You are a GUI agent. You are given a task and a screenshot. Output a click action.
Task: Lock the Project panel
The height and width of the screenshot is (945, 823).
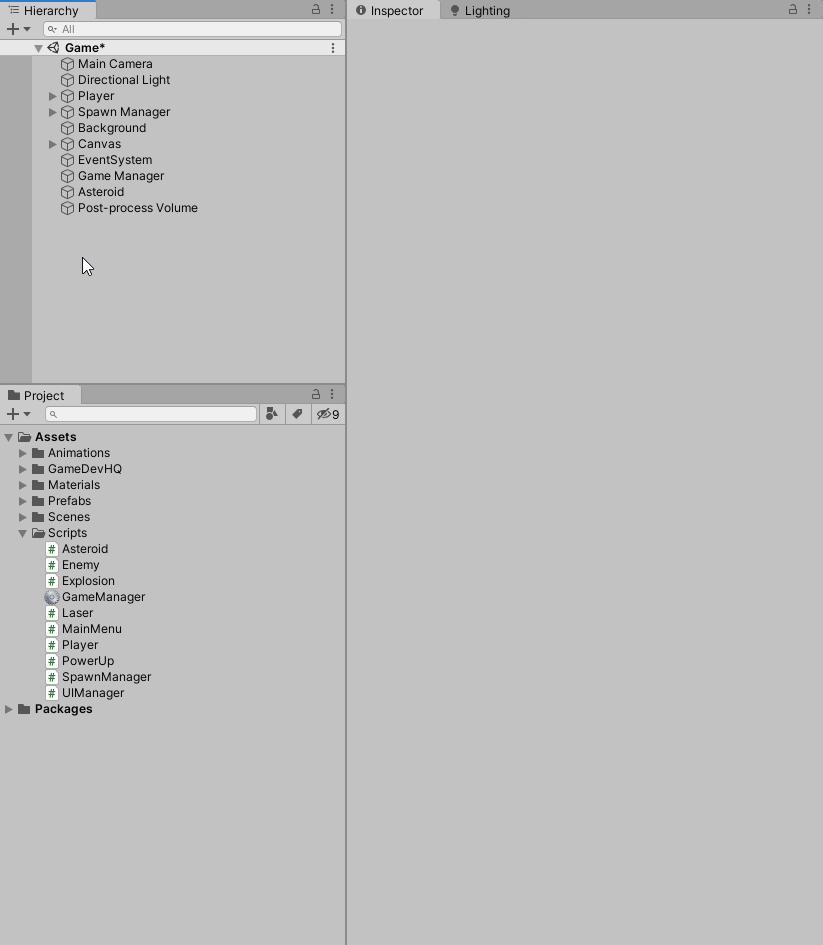pos(316,394)
